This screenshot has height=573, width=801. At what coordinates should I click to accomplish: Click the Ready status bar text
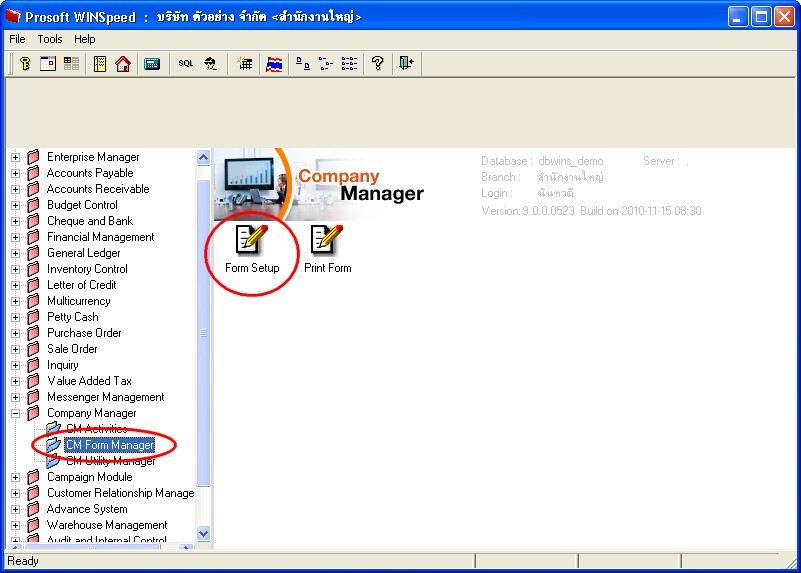tap(22, 561)
